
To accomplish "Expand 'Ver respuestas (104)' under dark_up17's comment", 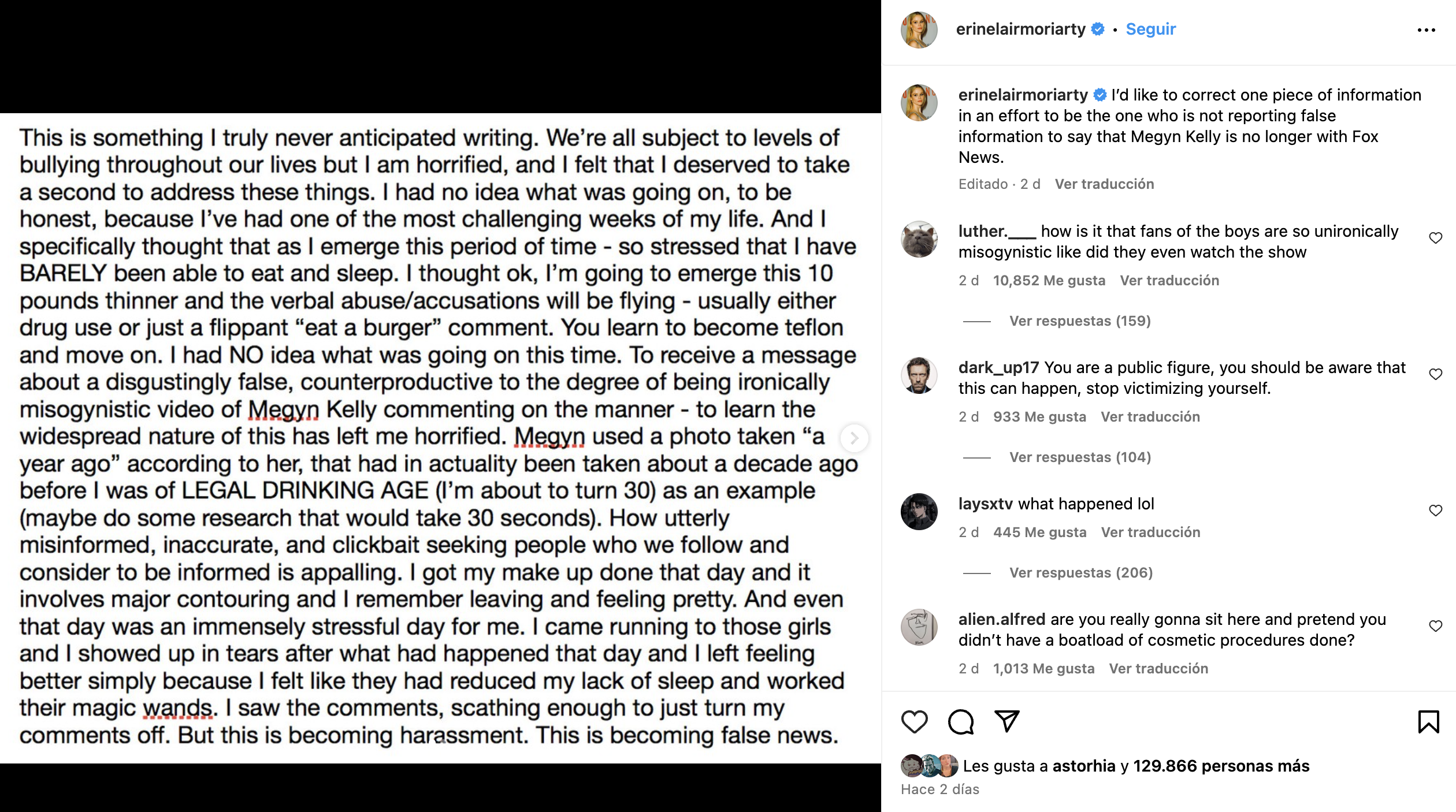I will click(1082, 457).
